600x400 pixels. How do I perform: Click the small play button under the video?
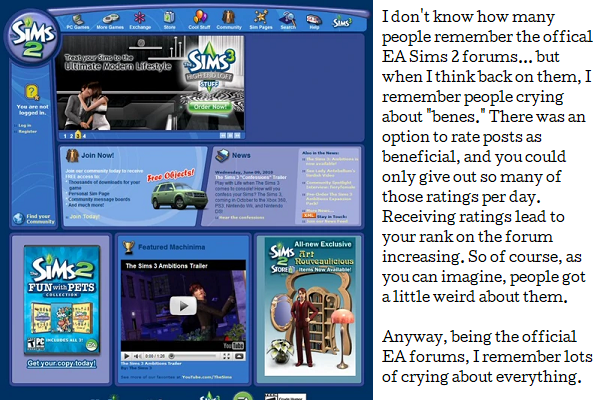127,356
